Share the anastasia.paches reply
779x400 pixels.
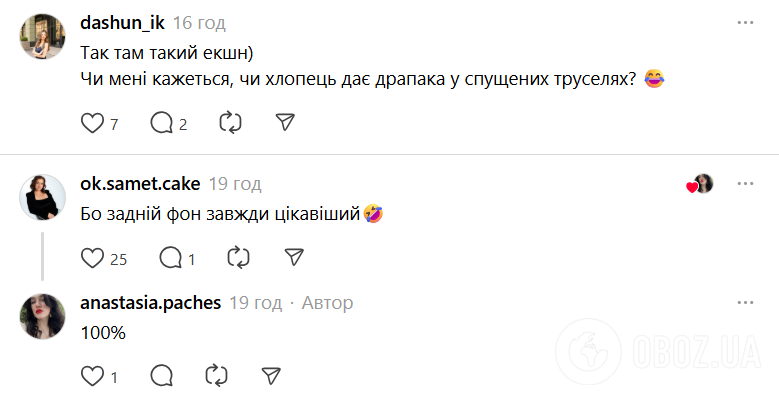(270, 376)
